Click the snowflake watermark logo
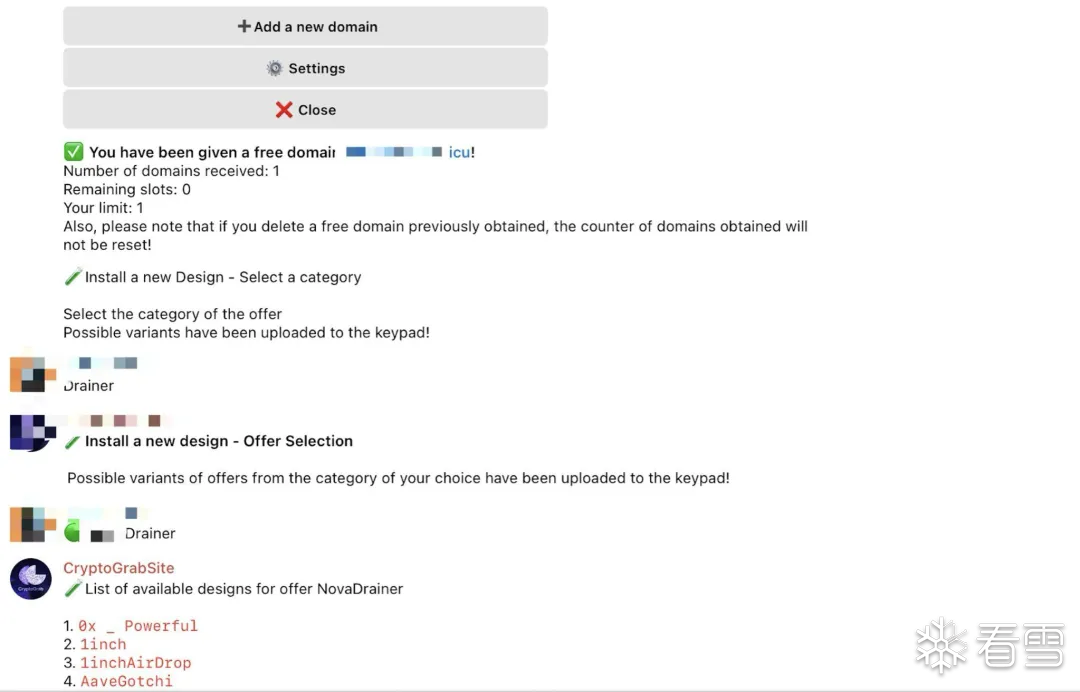The height and width of the screenshot is (692, 1080). click(941, 645)
